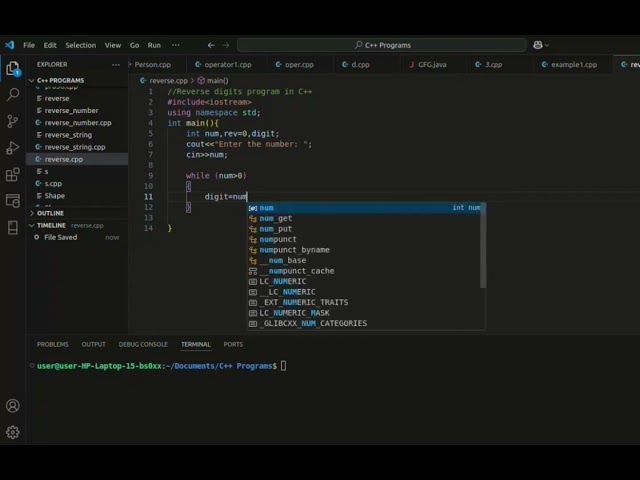
Task: Open the Extensions view
Action: tap(13, 174)
